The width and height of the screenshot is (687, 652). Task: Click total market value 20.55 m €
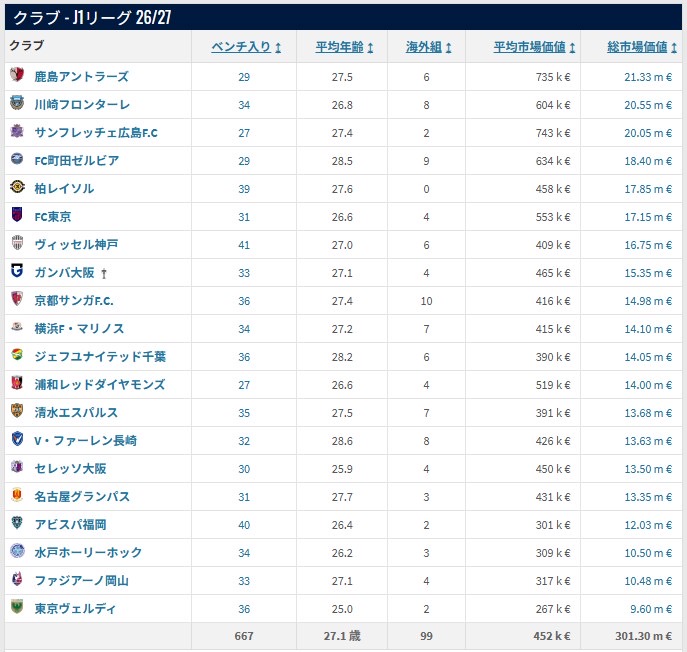[x=648, y=106]
